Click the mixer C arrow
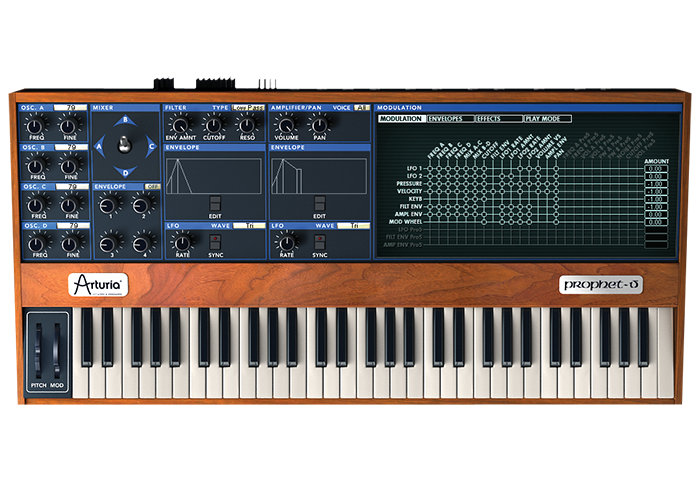The image size is (700, 484). 151,146
